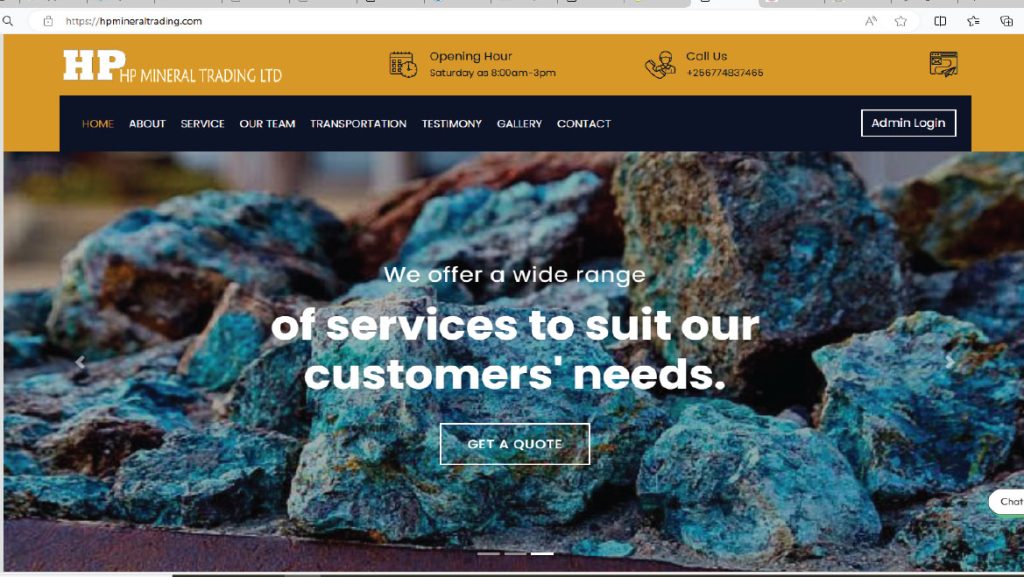Viewport: 1024px width, 577px height.
Task: Click the web design icon in header
Action: (x=944, y=64)
